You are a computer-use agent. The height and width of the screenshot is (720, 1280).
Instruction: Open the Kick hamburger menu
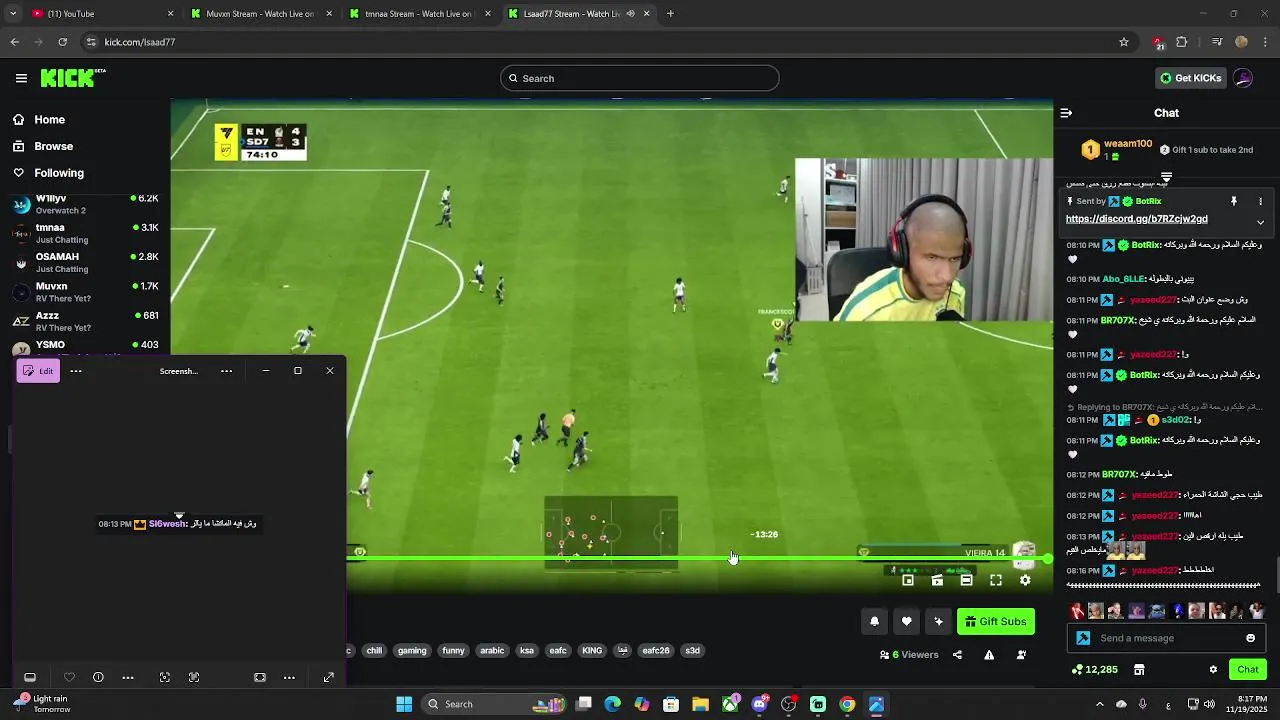coord(21,78)
